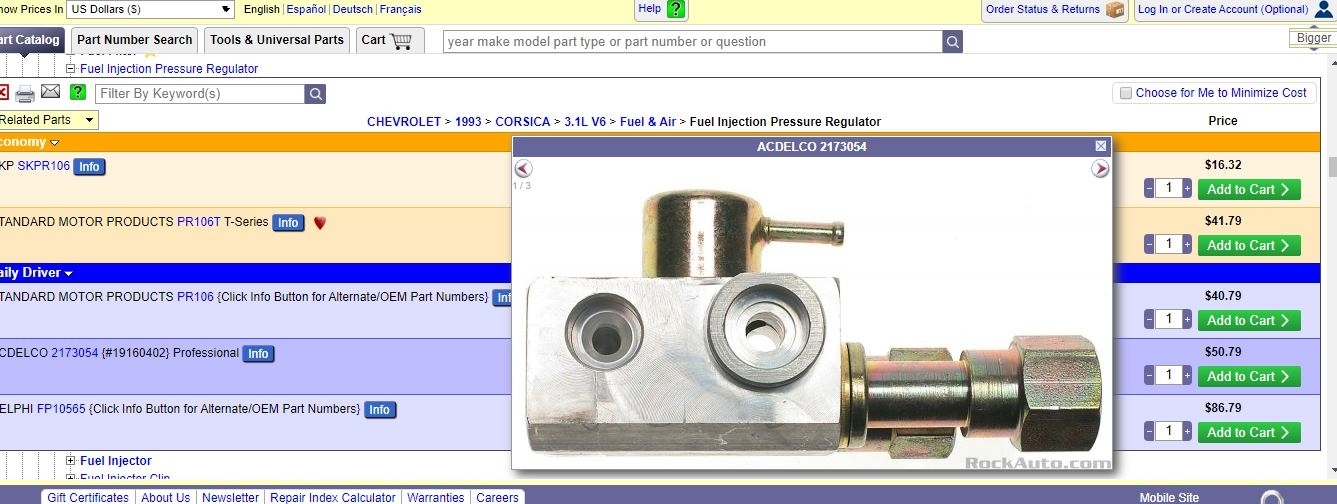This screenshot has width=1337, height=504.
Task: Add the $50.79 ACDELCO part to cart
Action: [x=1250, y=376]
